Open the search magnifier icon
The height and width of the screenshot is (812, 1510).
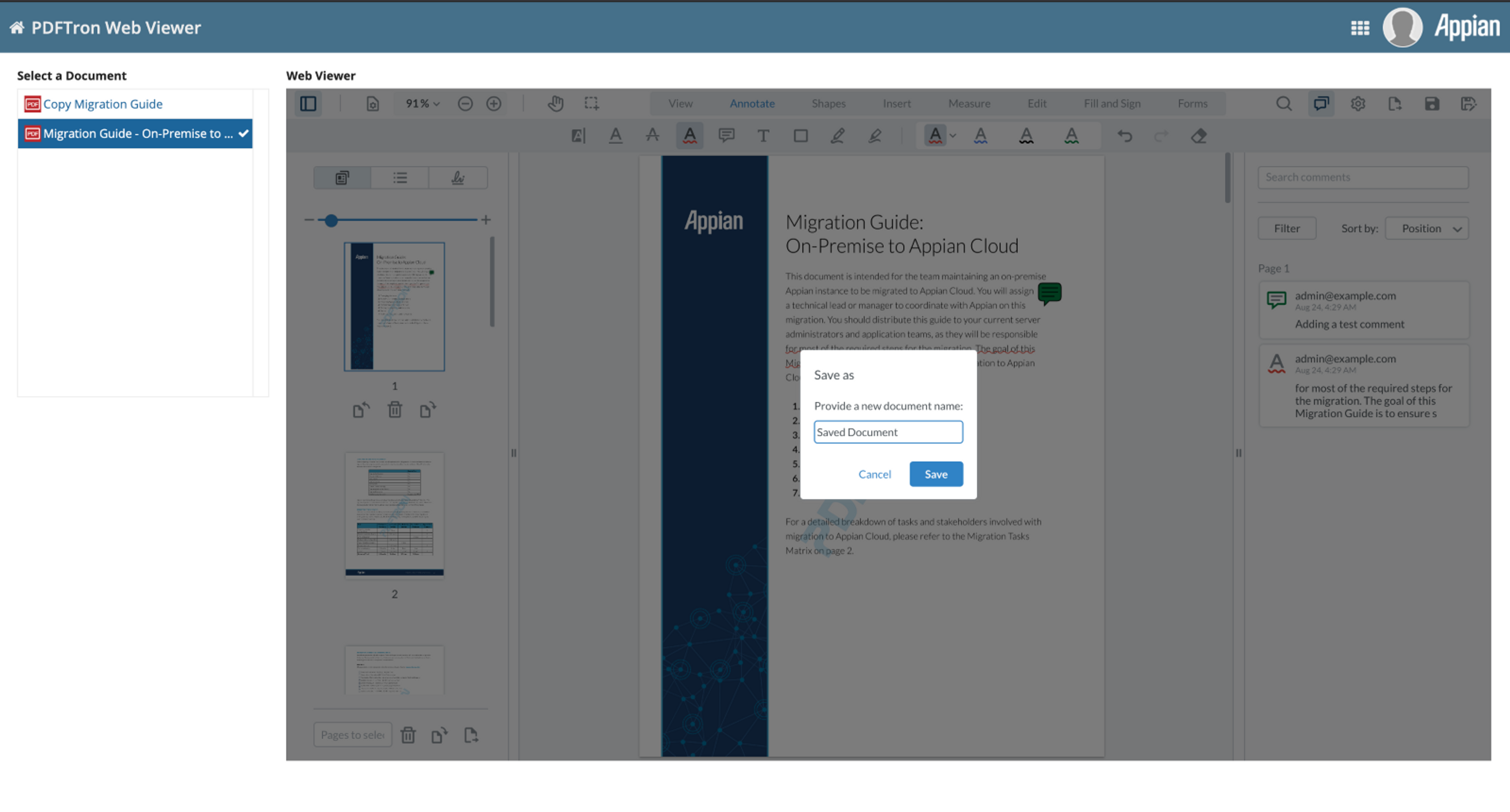[x=1284, y=104]
